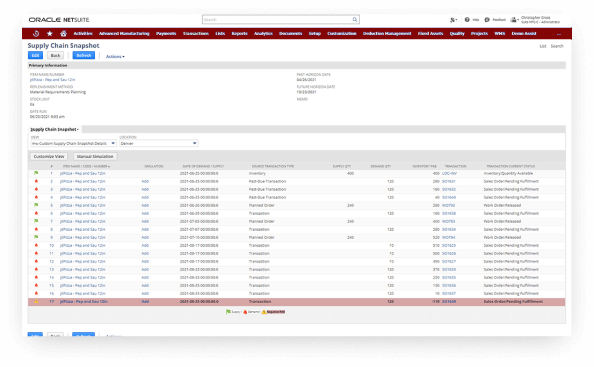Expand the Actions dropdown menu
Image resolution: width=594 pixels, height=367 pixels.
pyautogui.click(x=115, y=56)
